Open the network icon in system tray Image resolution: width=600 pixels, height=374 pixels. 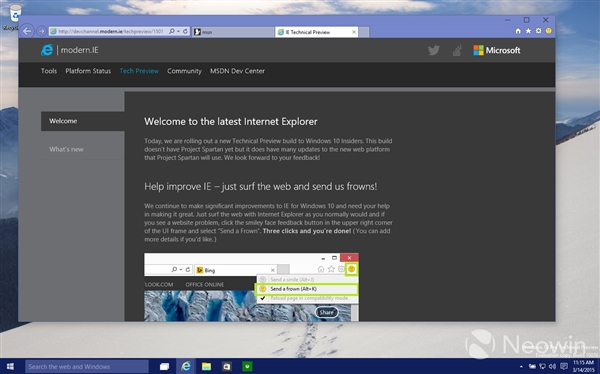pyautogui.click(x=543, y=366)
